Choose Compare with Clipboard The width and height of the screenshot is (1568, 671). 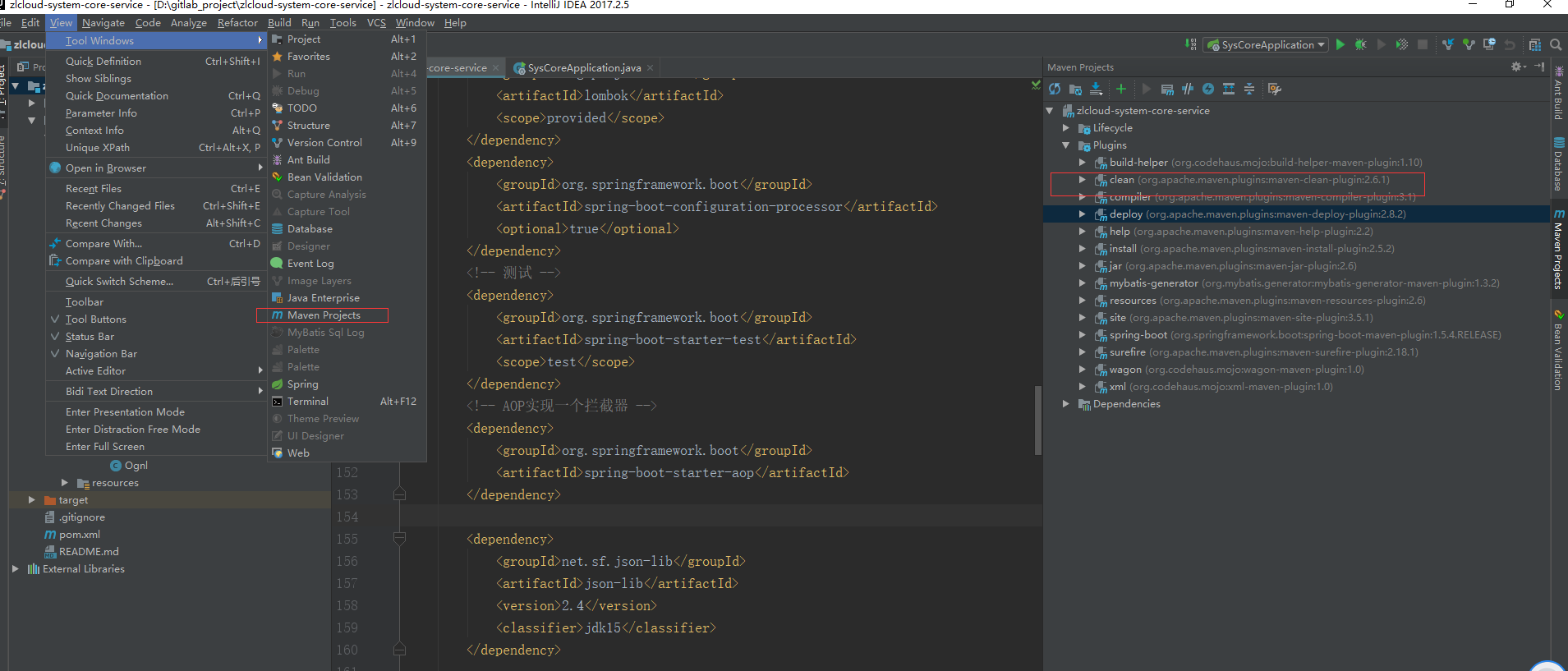click(156, 261)
